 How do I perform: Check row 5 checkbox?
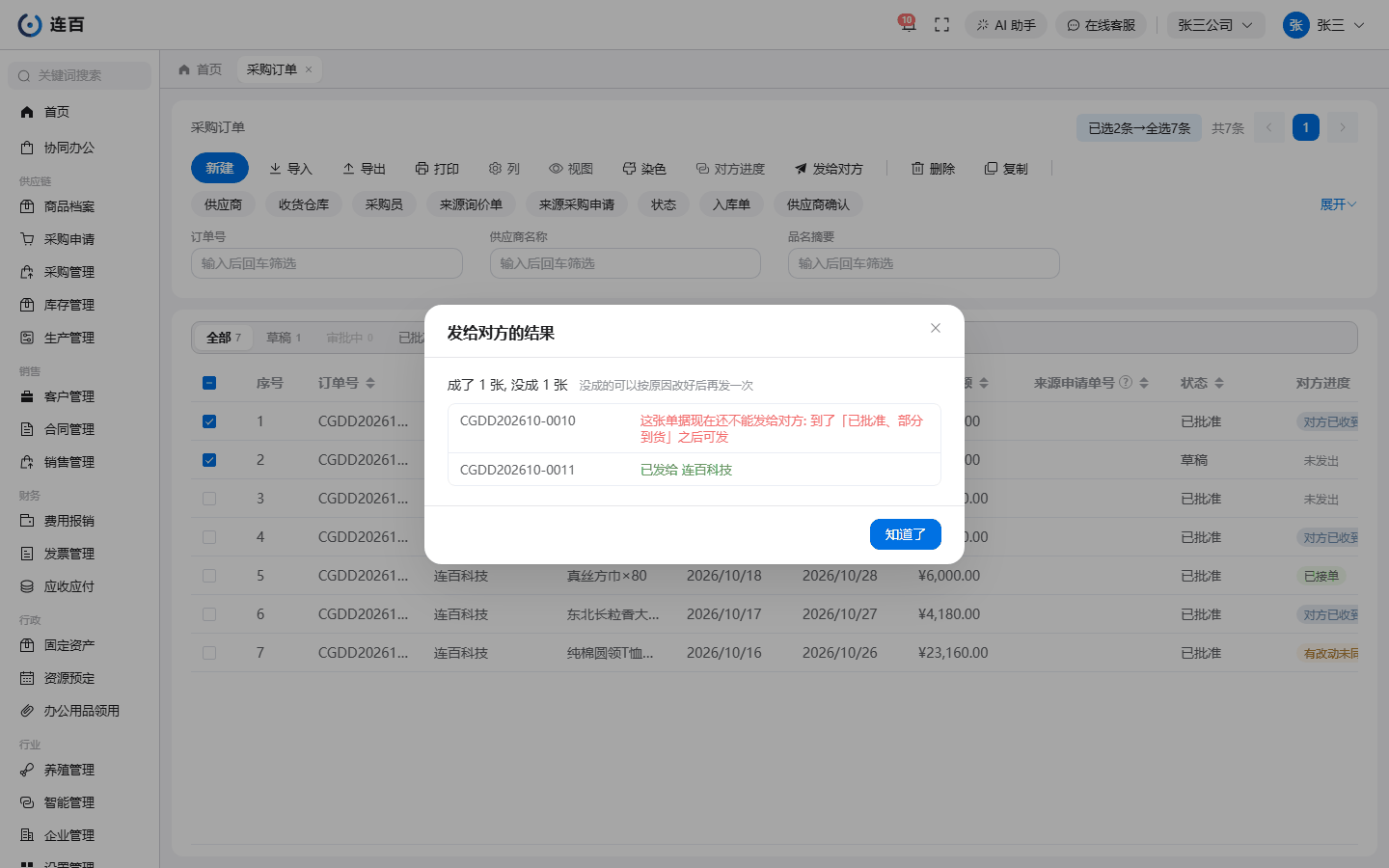(209, 576)
